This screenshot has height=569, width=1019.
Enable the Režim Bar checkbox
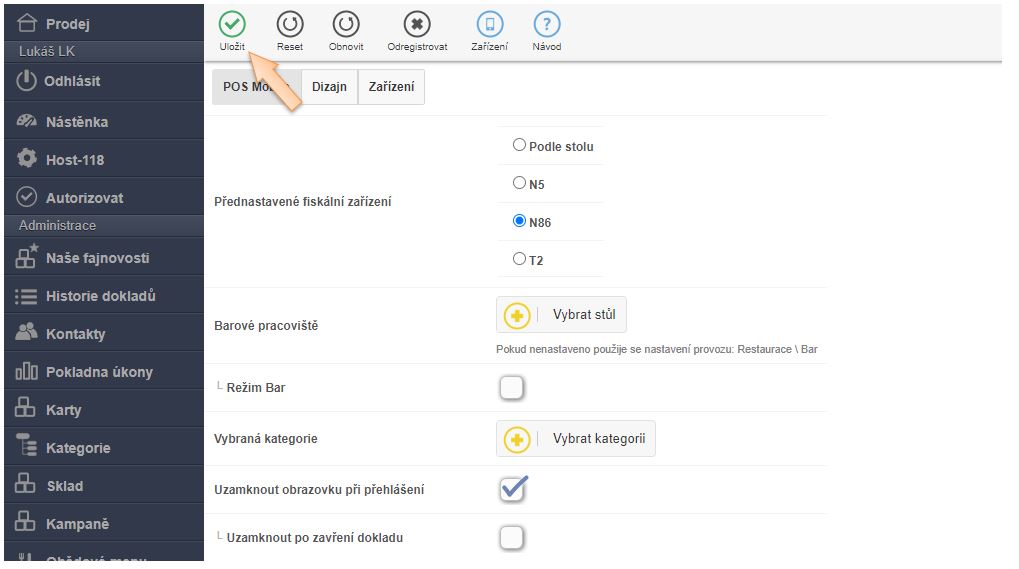coord(511,388)
